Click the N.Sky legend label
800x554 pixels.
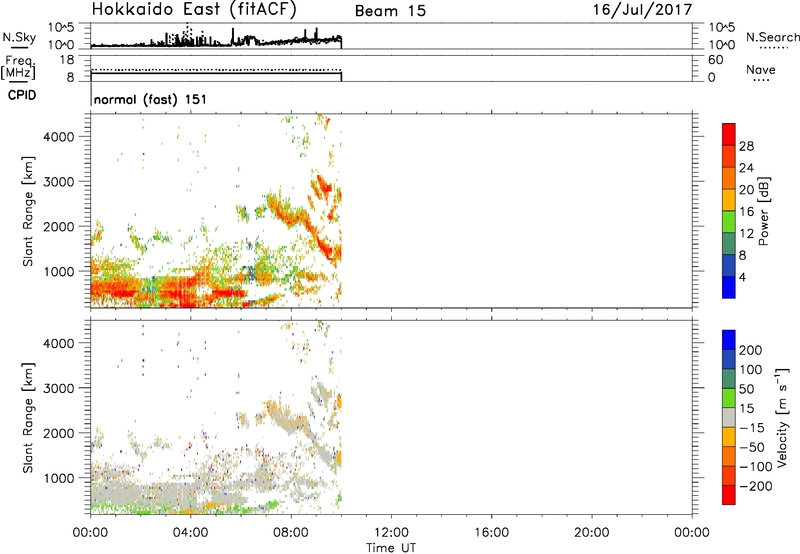pos(19,37)
